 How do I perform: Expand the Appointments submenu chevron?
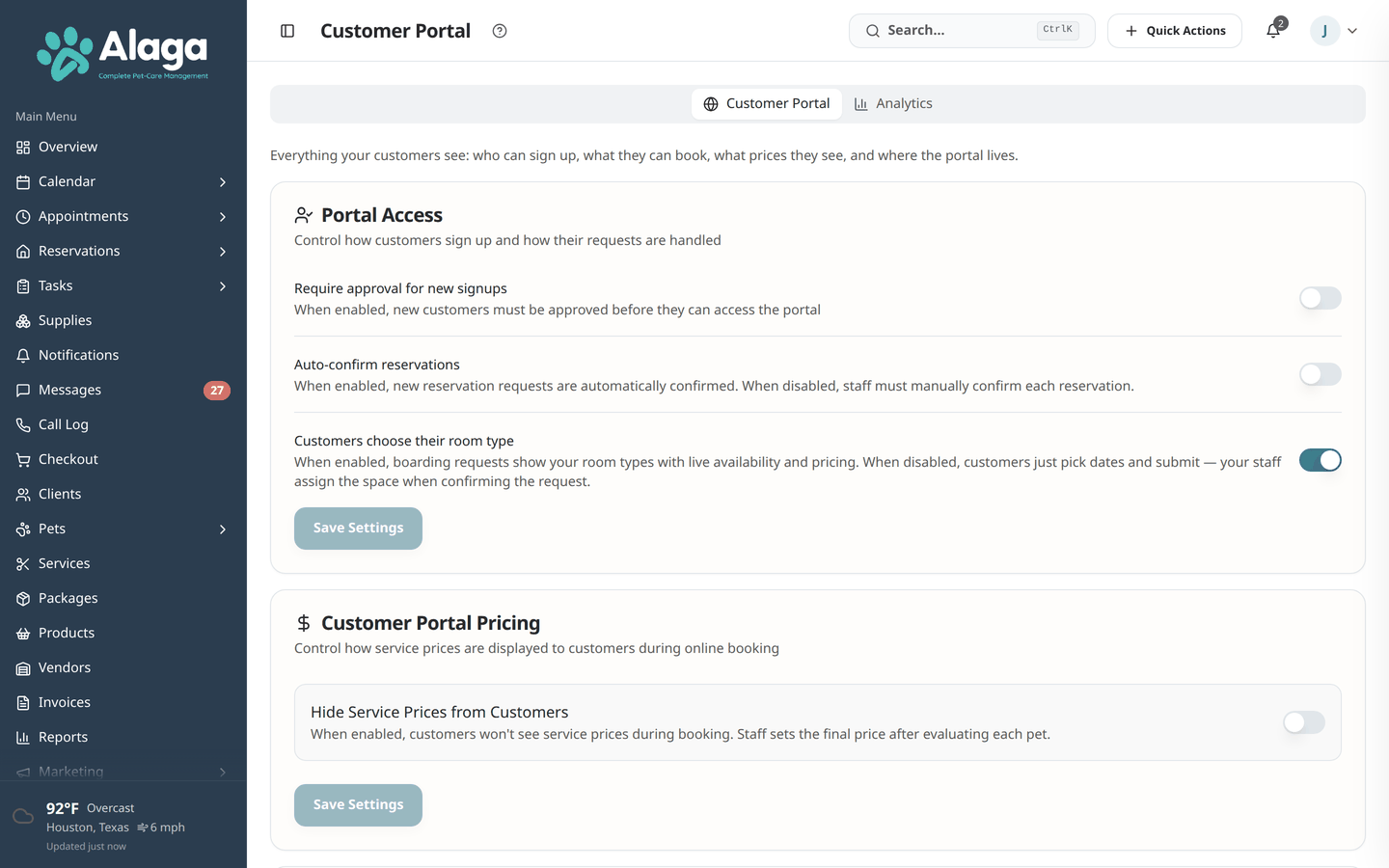223,217
